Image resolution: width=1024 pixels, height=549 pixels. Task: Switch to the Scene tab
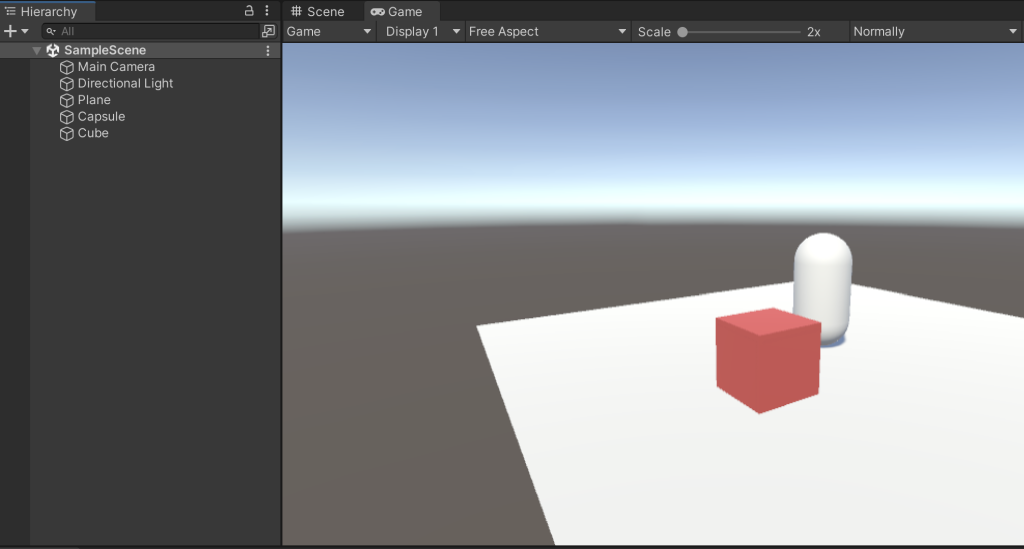click(x=317, y=12)
